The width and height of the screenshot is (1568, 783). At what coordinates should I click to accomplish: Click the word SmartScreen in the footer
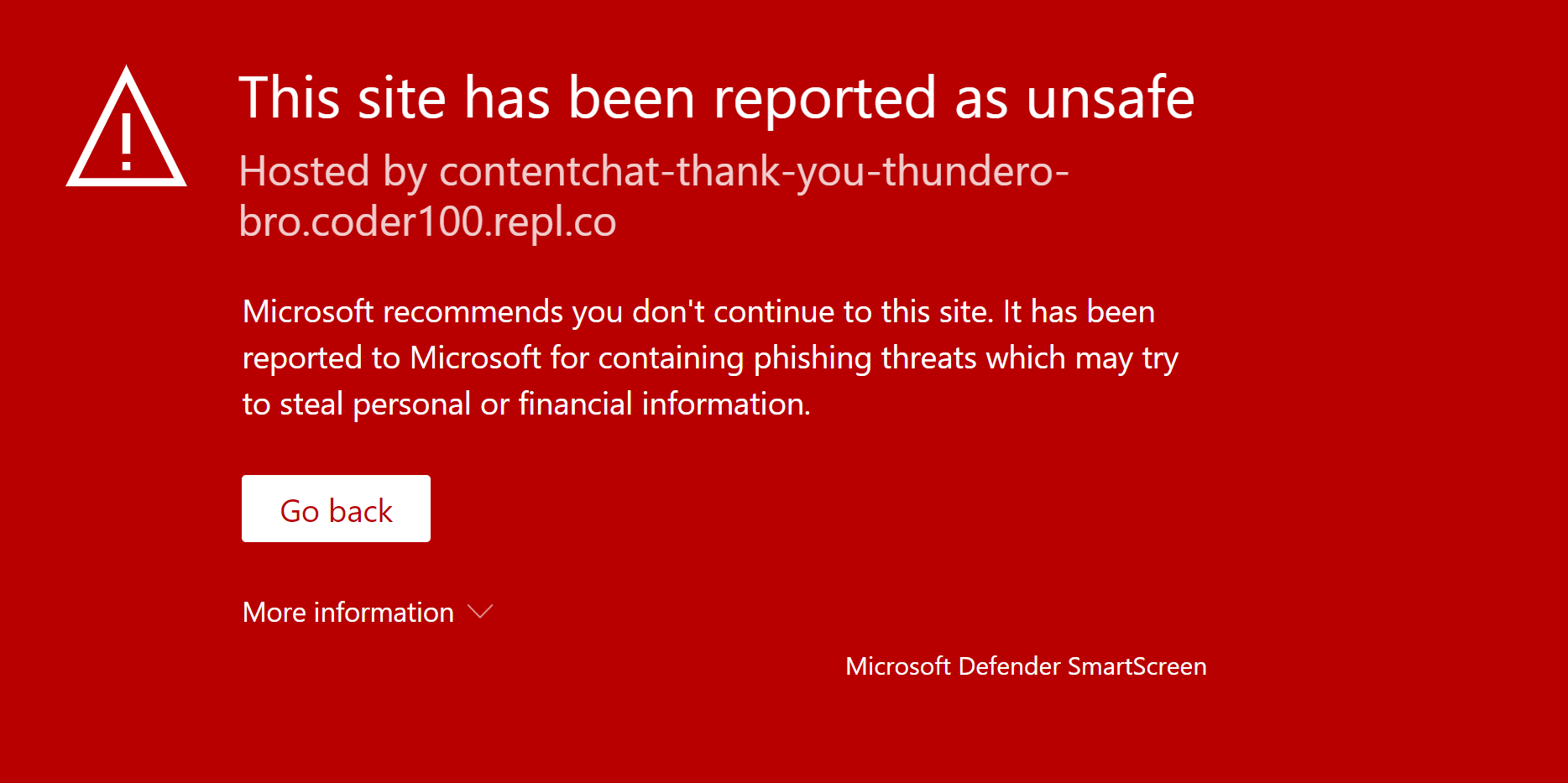pos(1137,666)
